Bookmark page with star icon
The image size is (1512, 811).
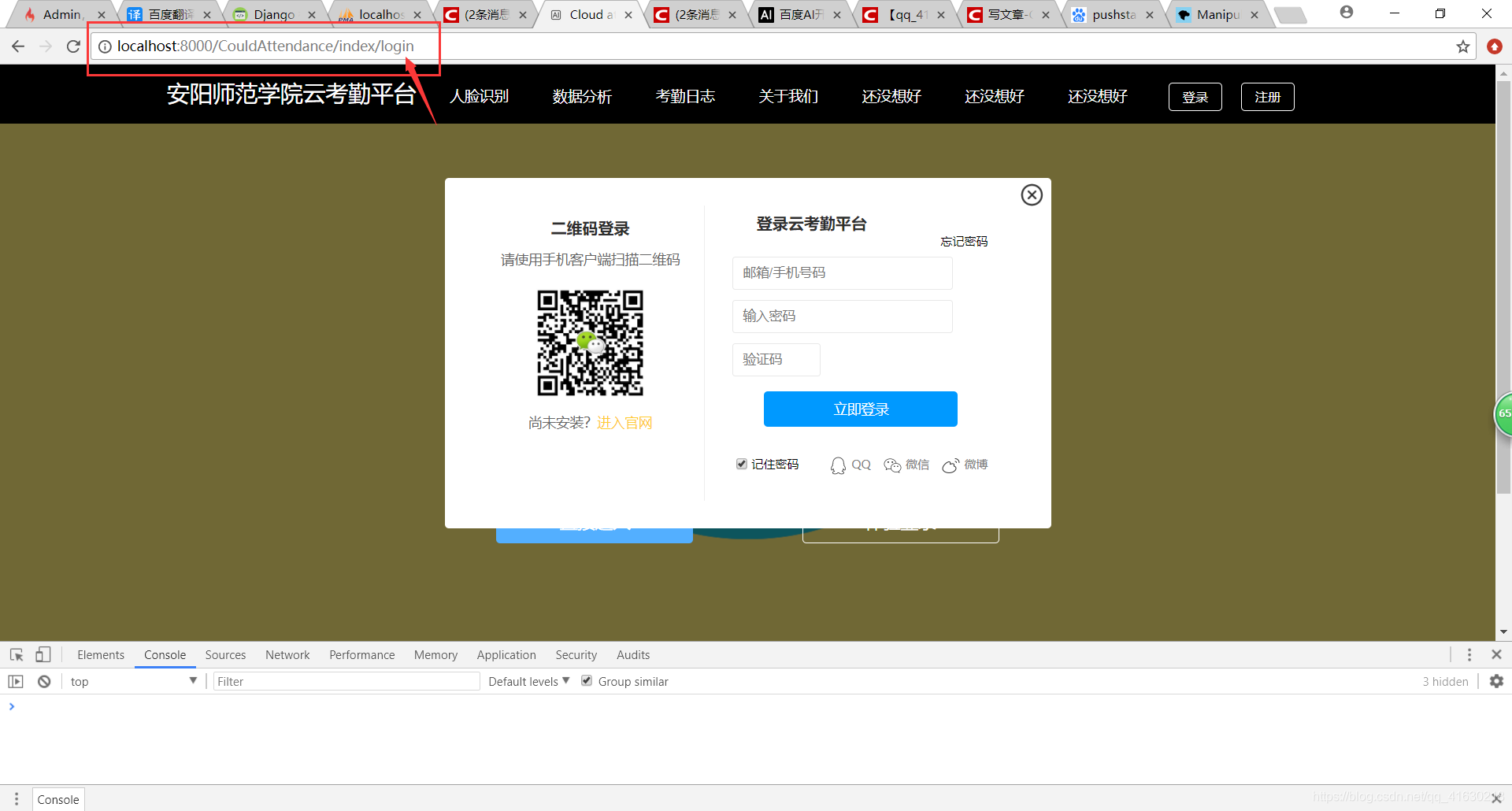click(x=1463, y=46)
